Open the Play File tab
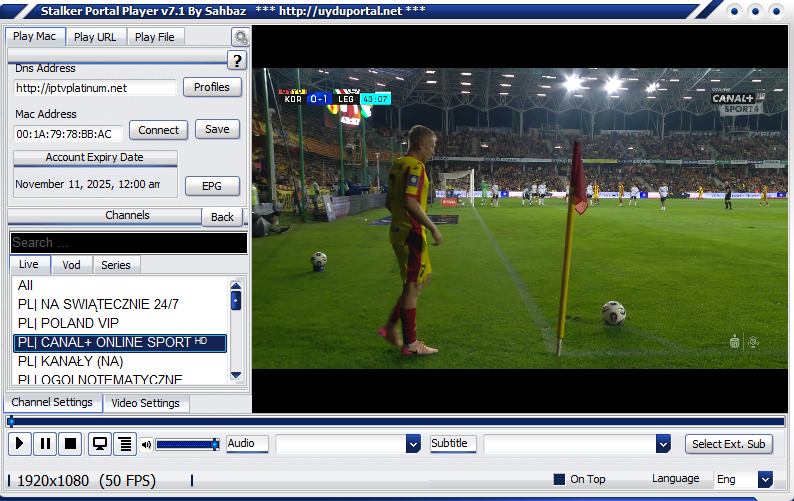Image resolution: width=794 pixels, height=501 pixels. click(x=154, y=37)
